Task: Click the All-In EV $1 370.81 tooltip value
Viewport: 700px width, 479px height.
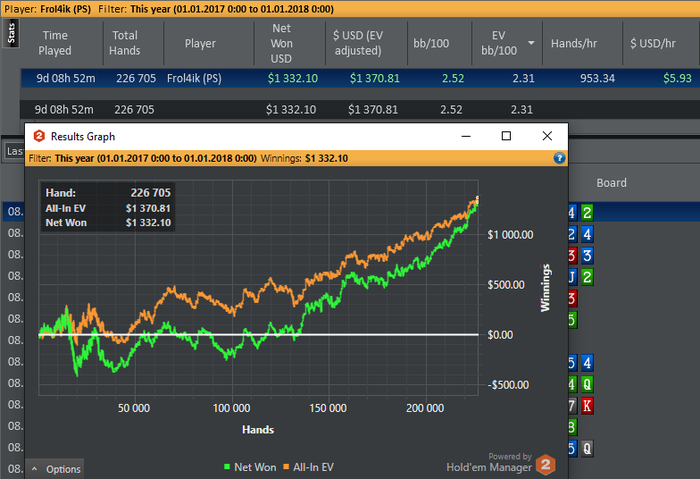Action: 148,208
